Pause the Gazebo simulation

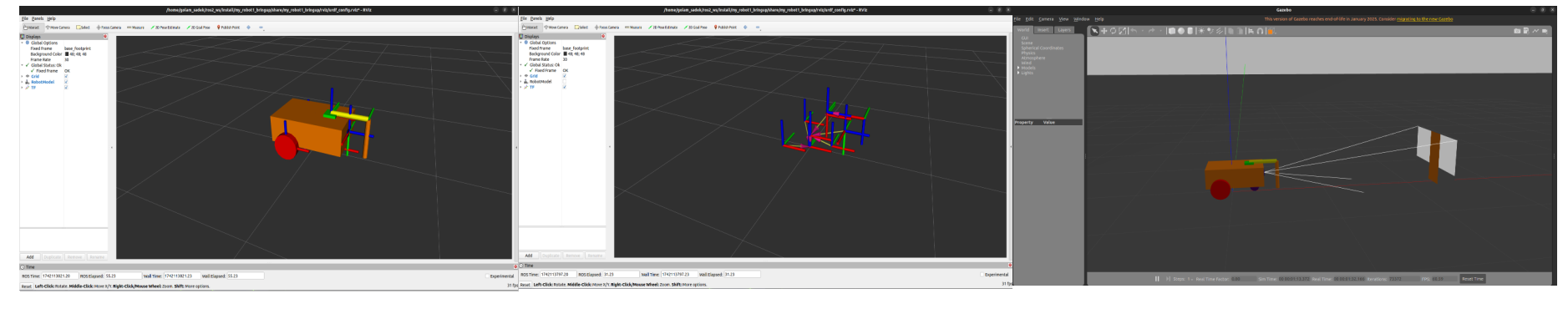tap(1157, 279)
